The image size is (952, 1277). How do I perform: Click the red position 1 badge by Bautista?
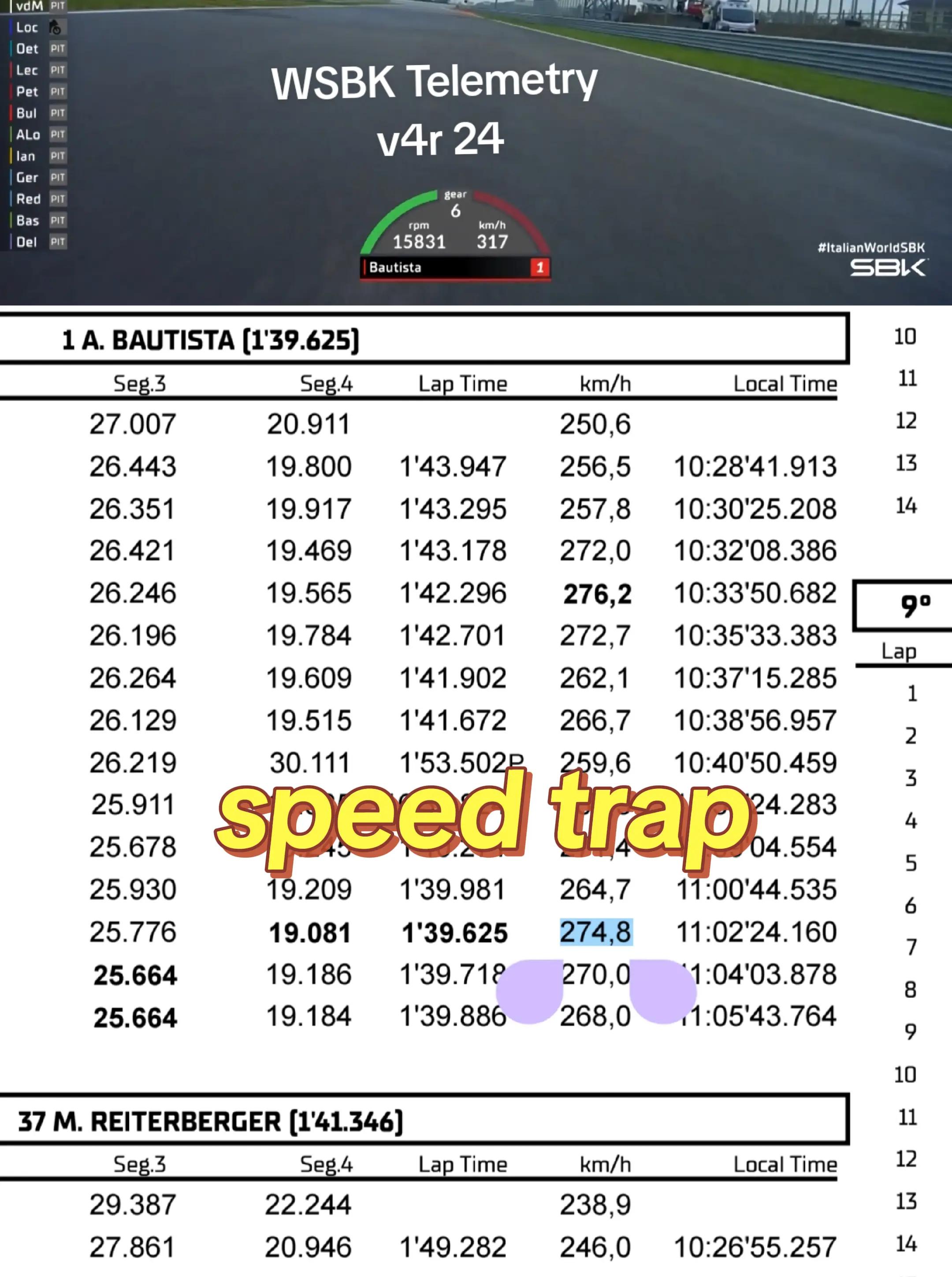(540, 268)
